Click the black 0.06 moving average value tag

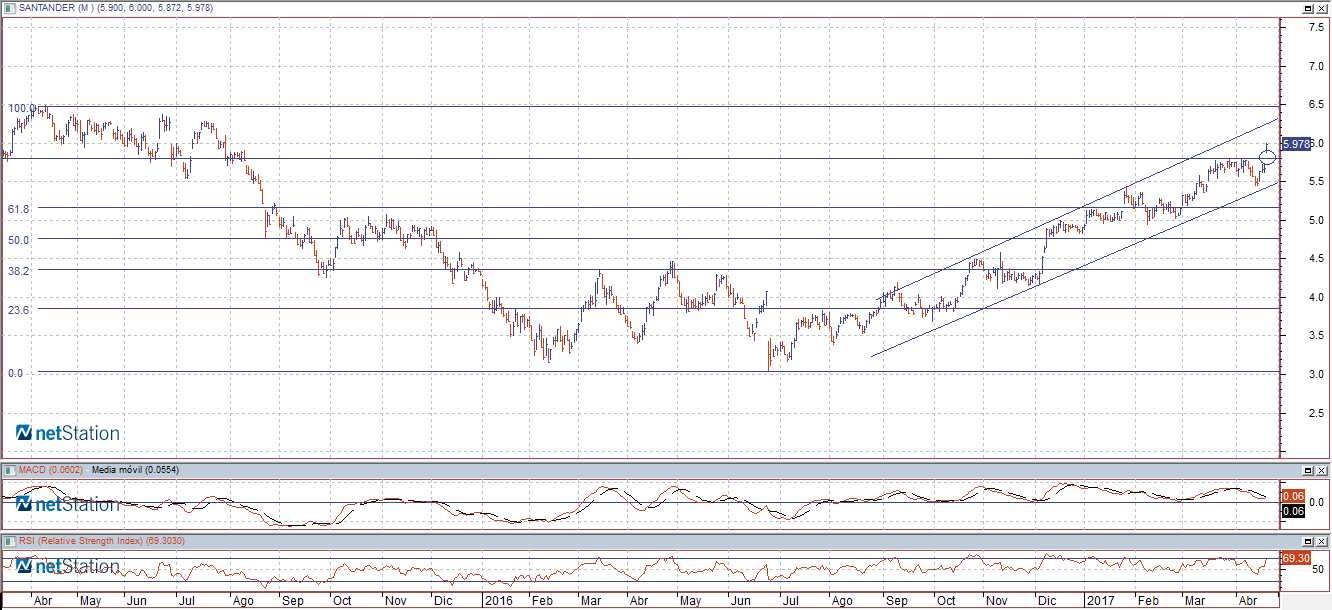coord(1292,511)
